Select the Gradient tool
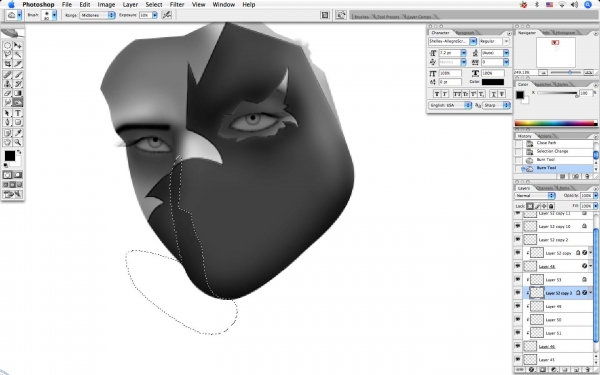This screenshot has height=375, width=600. (x=18, y=93)
